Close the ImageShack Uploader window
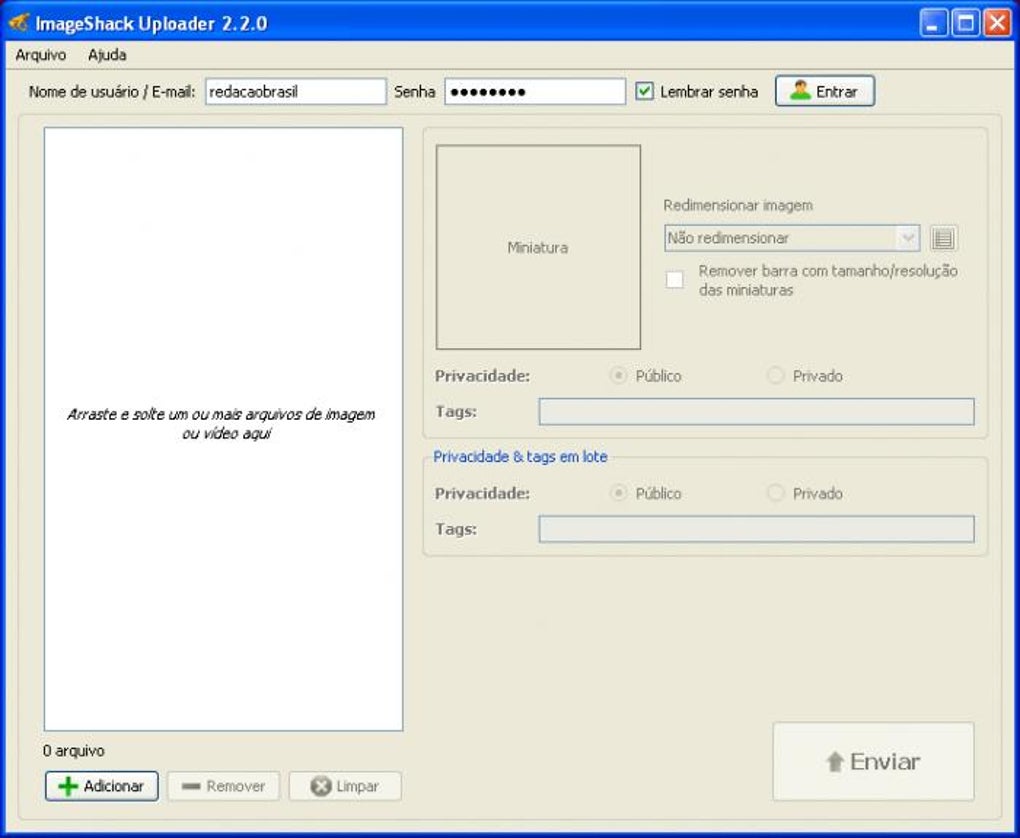 (x=997, y=23)
